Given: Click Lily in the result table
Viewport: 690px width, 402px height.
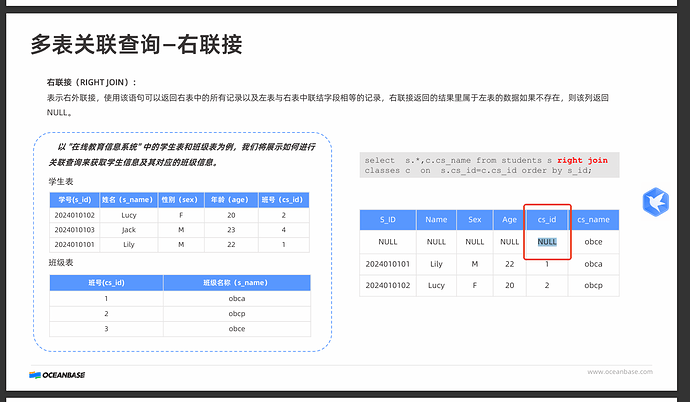Looking at the screenshot, I should pos(436,264).
